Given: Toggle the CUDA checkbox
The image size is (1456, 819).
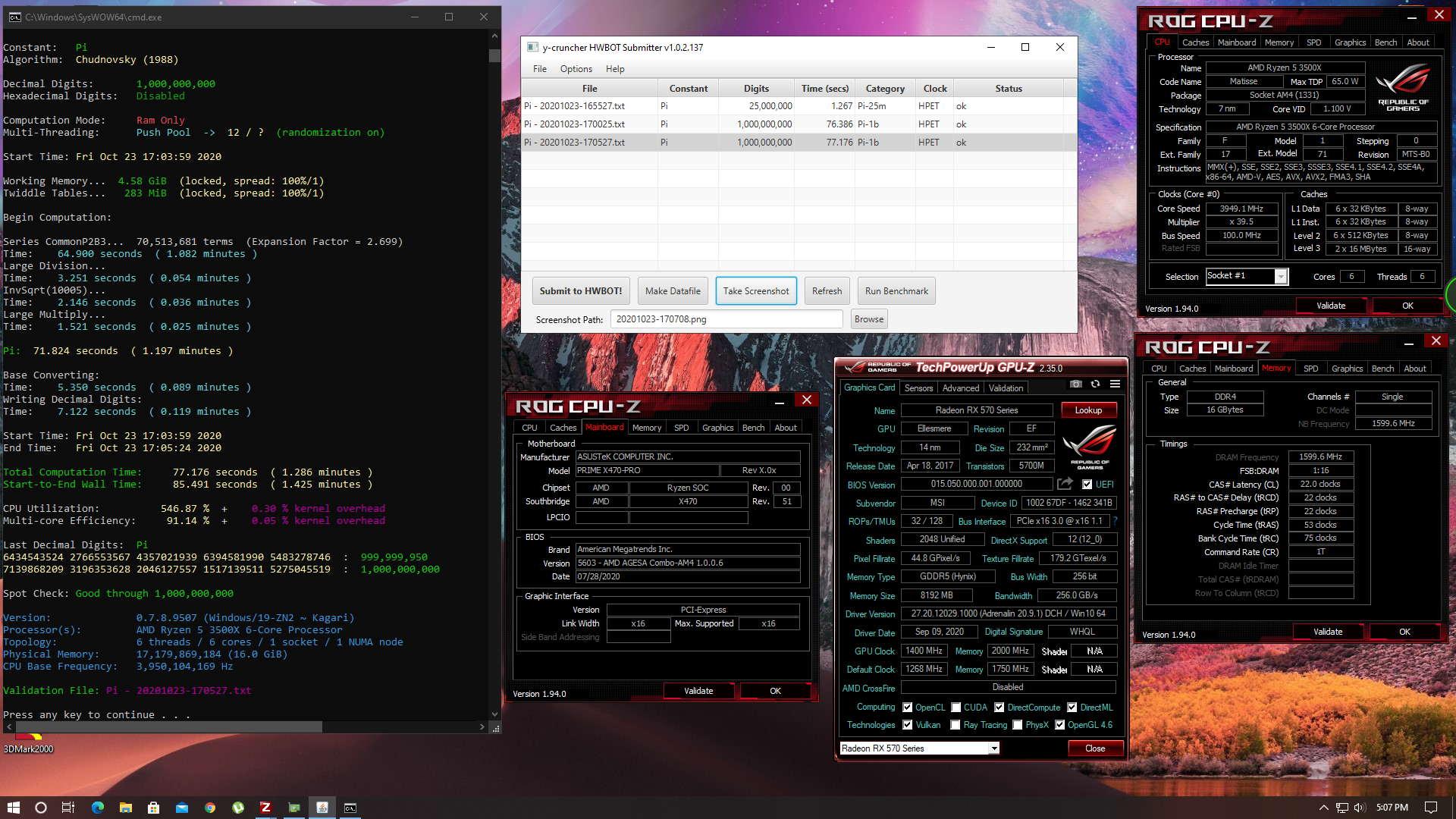Looking at the screenshot, I should pos(956,708).
